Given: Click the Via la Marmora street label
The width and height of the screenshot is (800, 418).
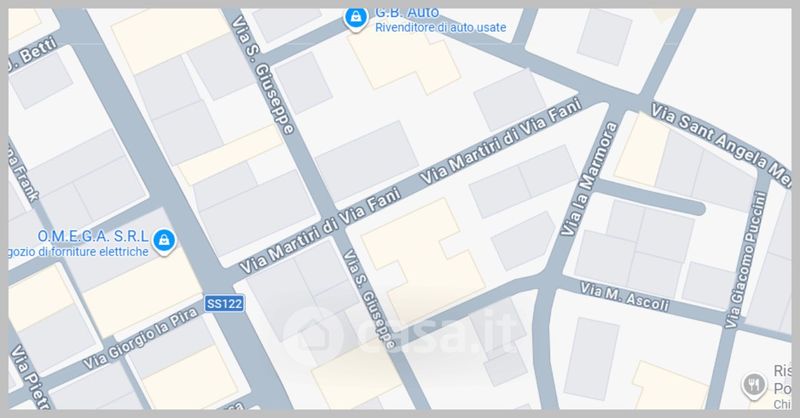Looking at the screenshot, I should pos(589,179).
